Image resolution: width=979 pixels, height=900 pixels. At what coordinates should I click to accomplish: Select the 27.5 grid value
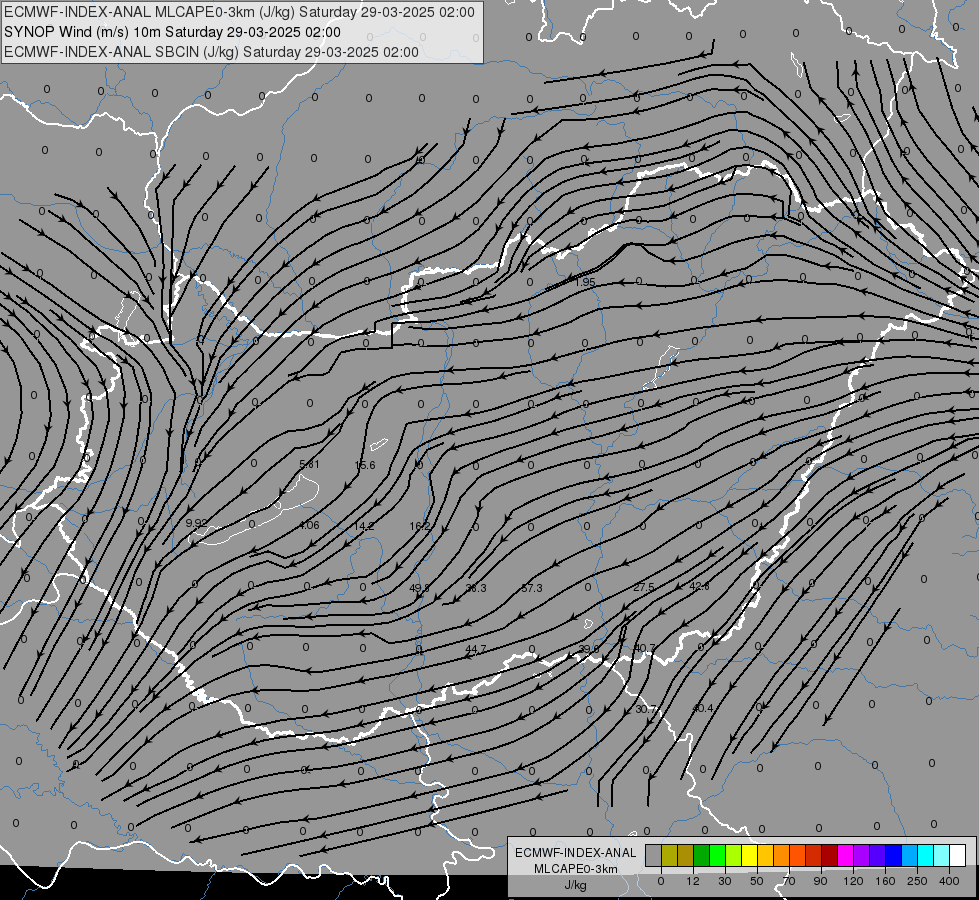[644, 587]
